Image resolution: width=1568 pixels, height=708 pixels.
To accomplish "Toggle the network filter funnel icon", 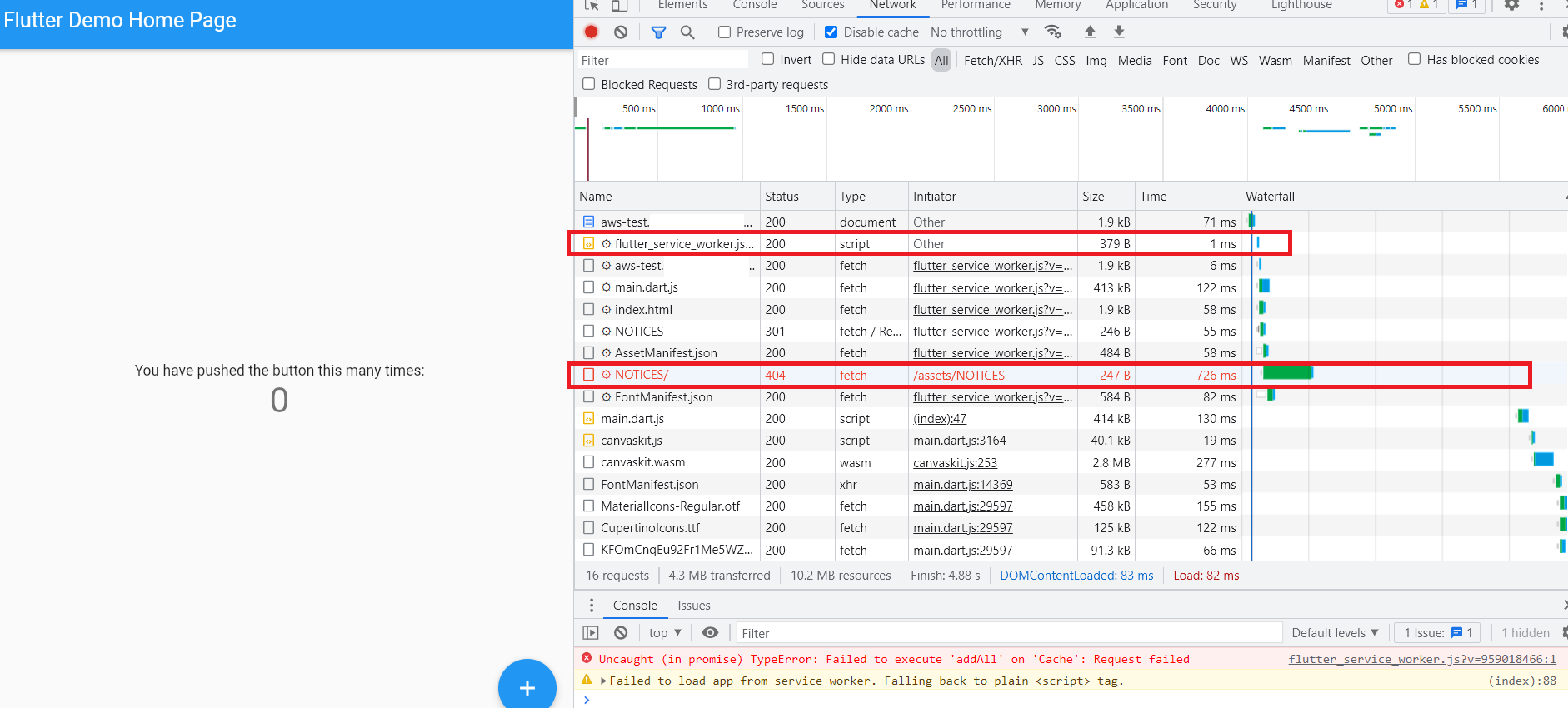I will [x=658, y=32].
